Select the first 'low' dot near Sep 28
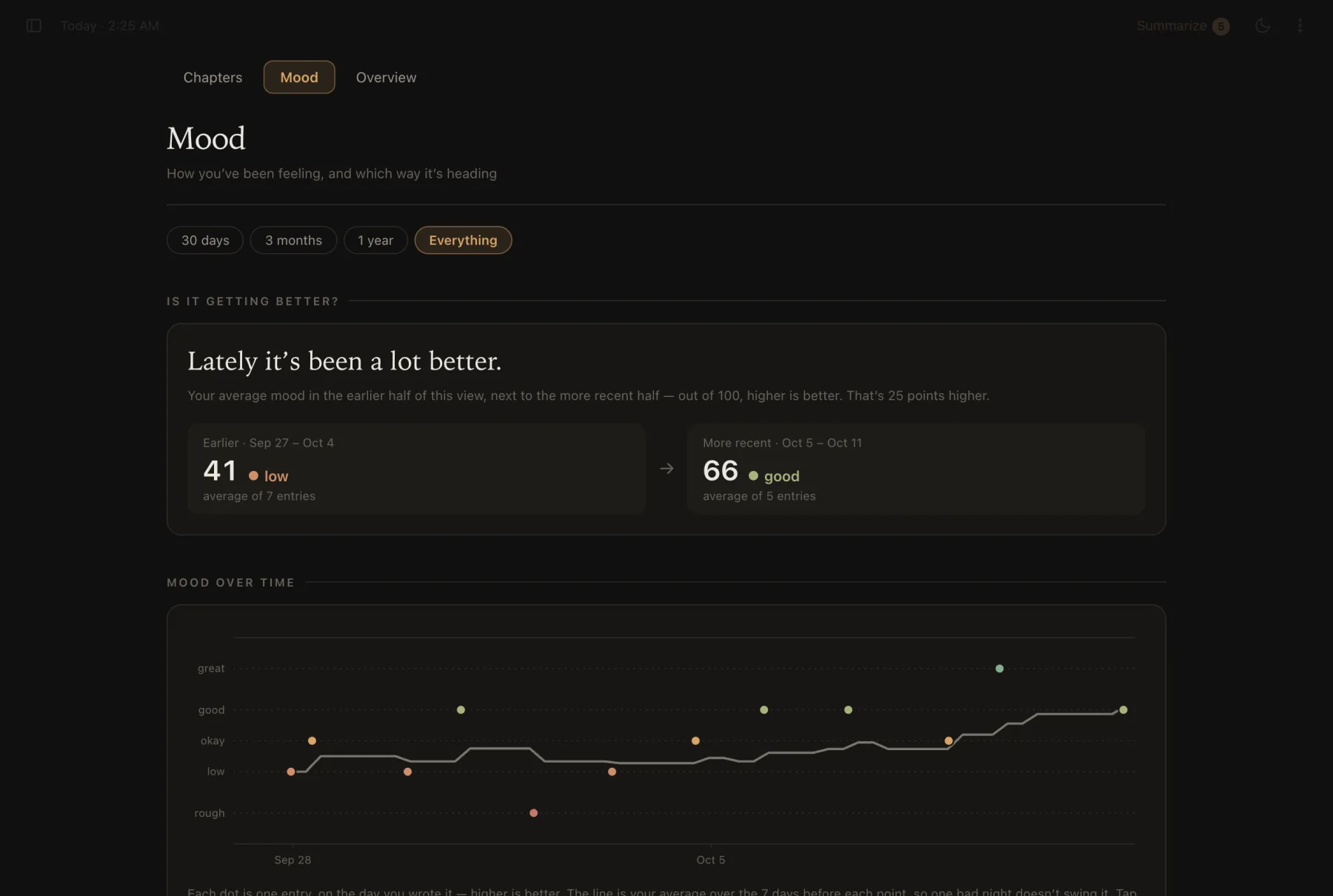This screenshot has height=896, width=1333. tap(291, 772)
